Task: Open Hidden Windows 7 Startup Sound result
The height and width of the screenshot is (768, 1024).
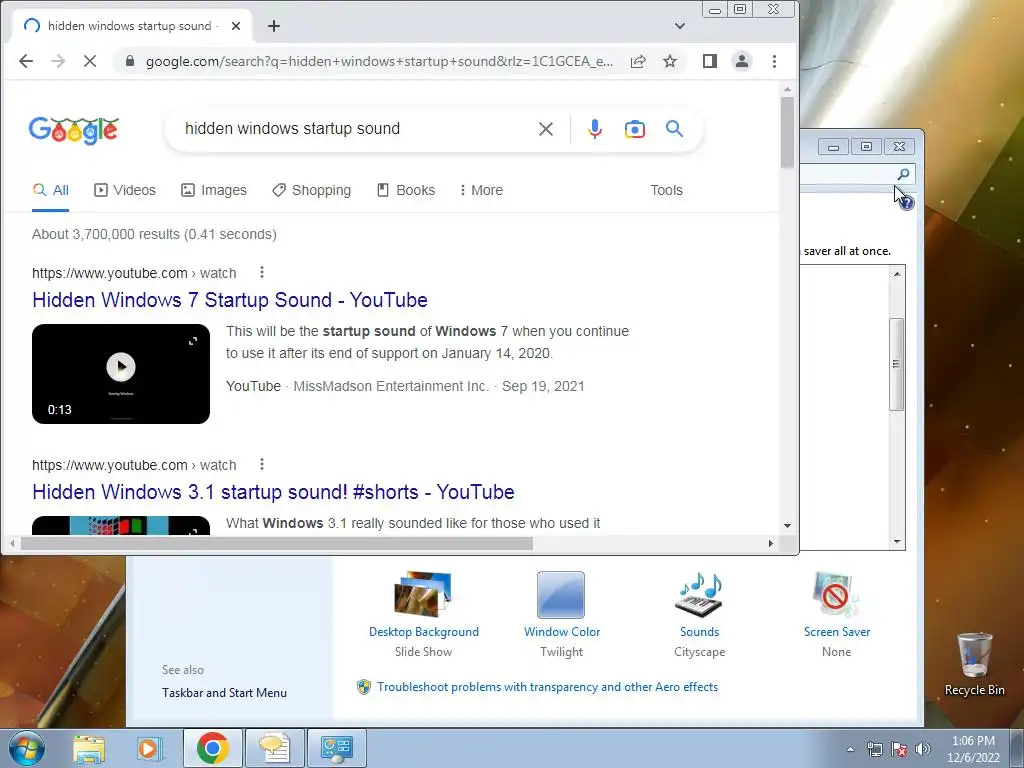Action: (x=230, y=300)
